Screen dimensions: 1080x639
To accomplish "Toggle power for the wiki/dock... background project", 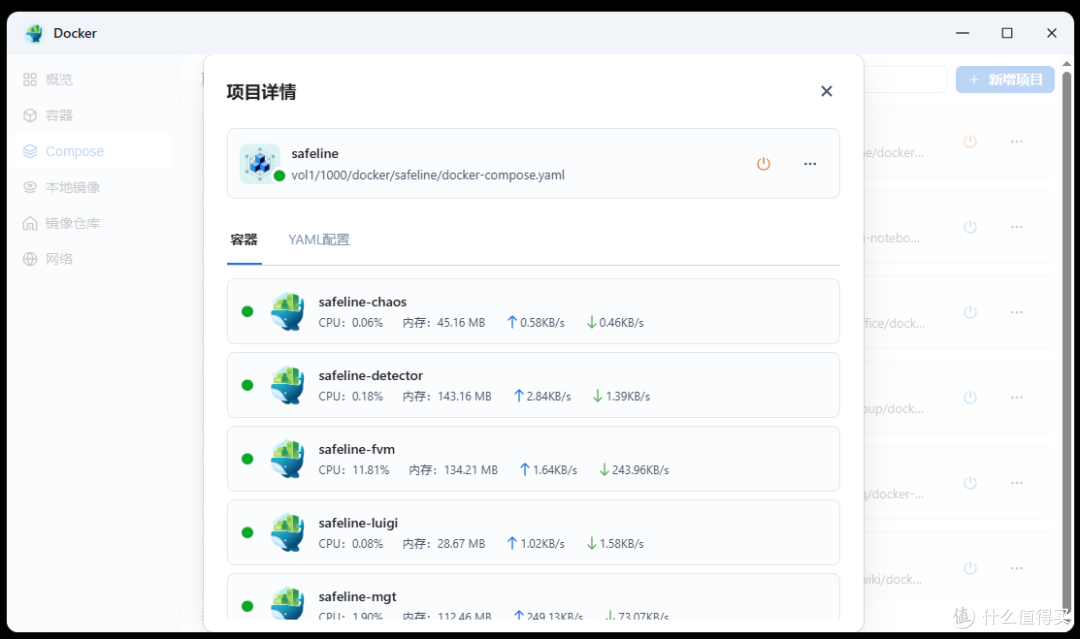I will [970, 568].
